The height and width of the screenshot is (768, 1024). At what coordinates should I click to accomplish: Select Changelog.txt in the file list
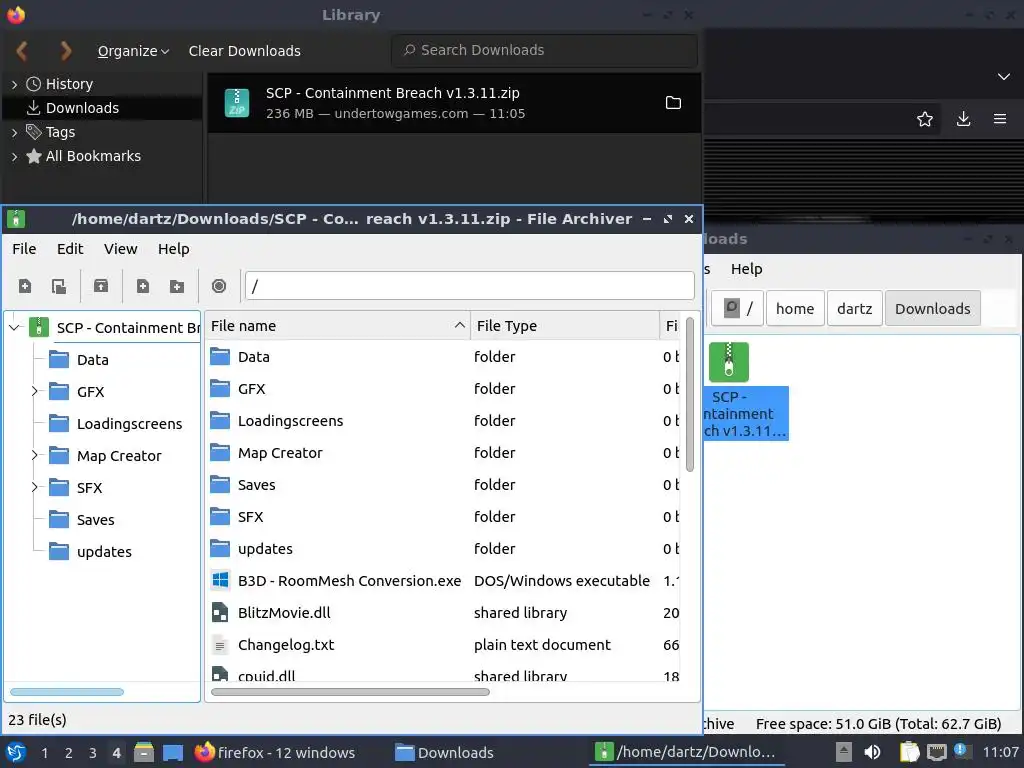[x=444, y=645]
